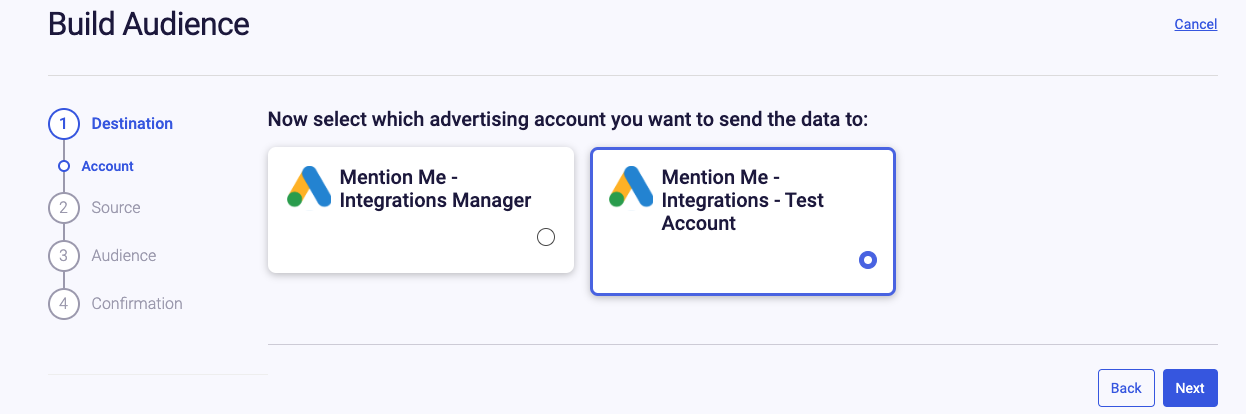The height and width of the screenshot is (414, 1246).
Task: Select the Integrations Manager radio button
Action: pyautogui.click(x=546, y=237)
